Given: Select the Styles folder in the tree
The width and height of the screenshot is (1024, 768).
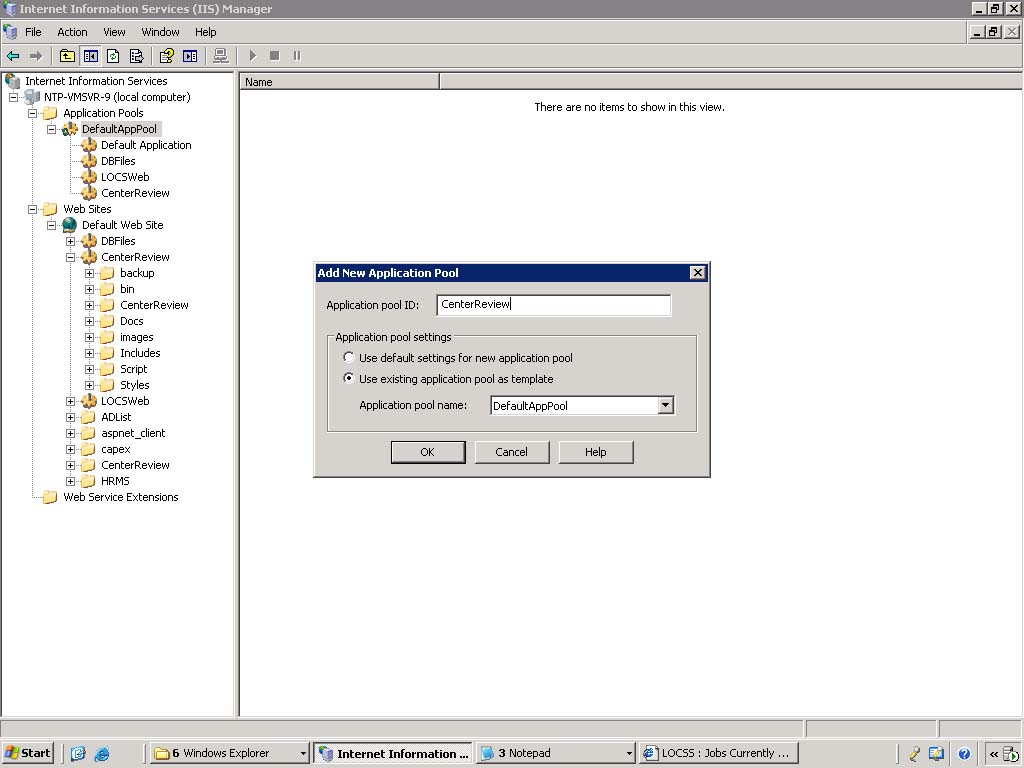Looking at the screenshot, I should [x=135, y=385].
